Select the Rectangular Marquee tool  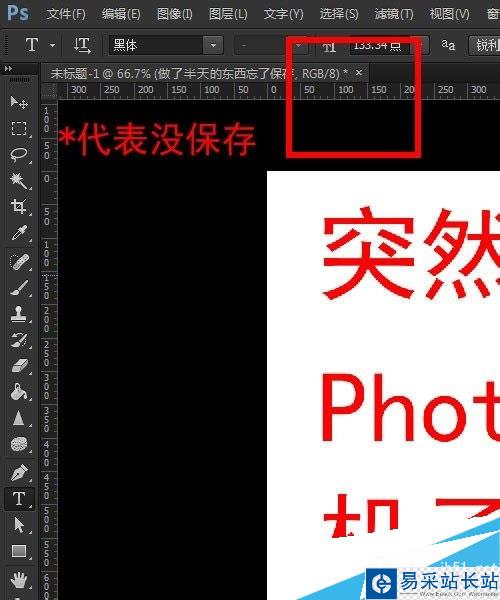click(18, 129)
